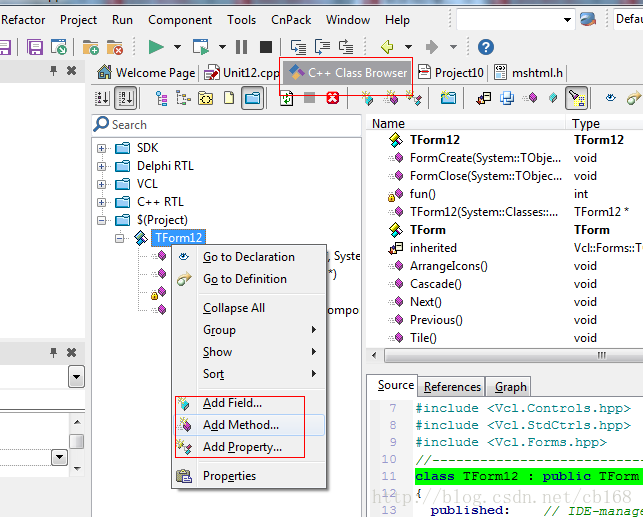Viewport: 643px width, 517px height.
Task: Click the blank page icon in class browser toolbar
Action: point(229,98)
